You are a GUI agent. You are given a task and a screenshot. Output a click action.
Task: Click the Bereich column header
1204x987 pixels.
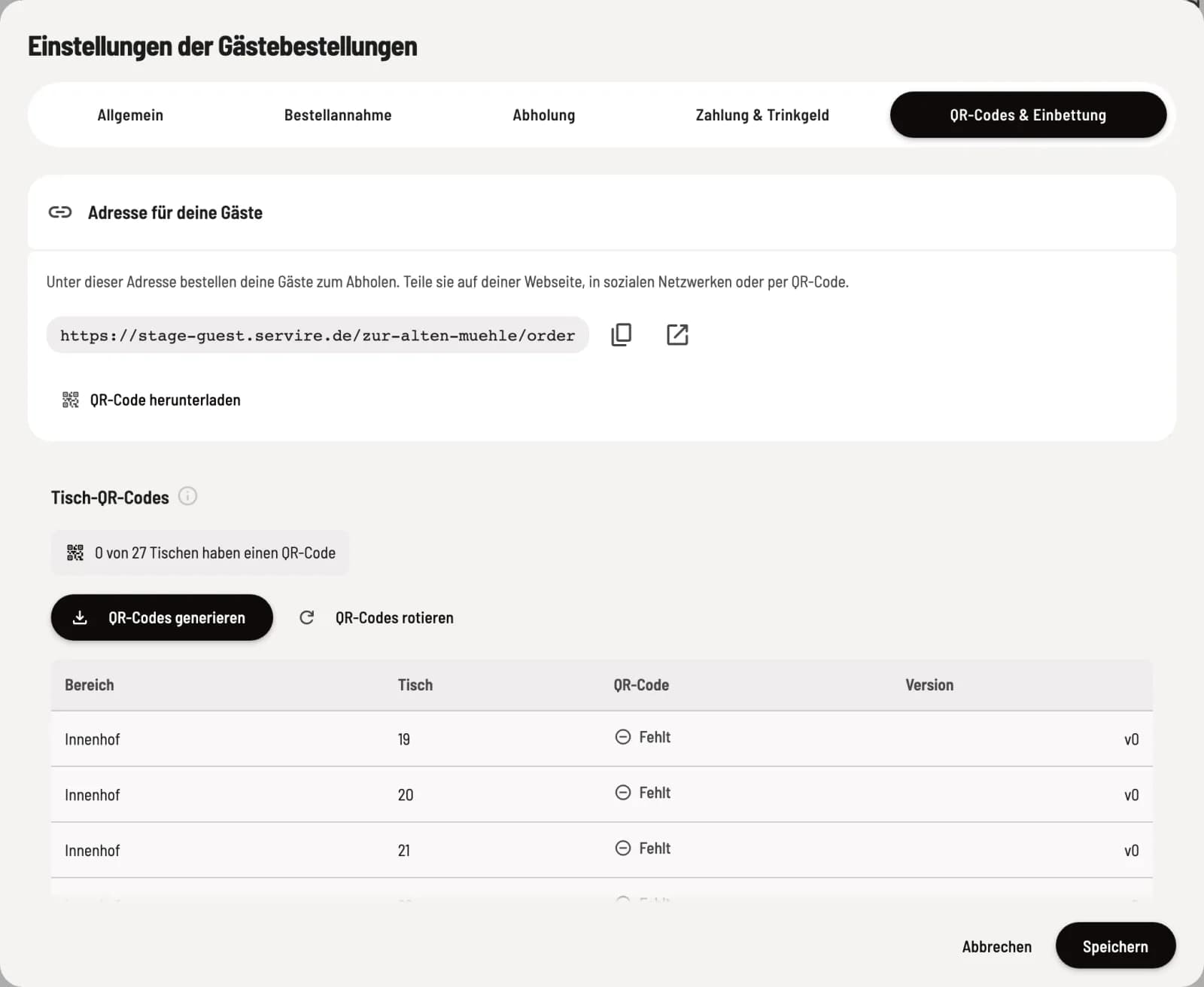[x=90, y=685]
